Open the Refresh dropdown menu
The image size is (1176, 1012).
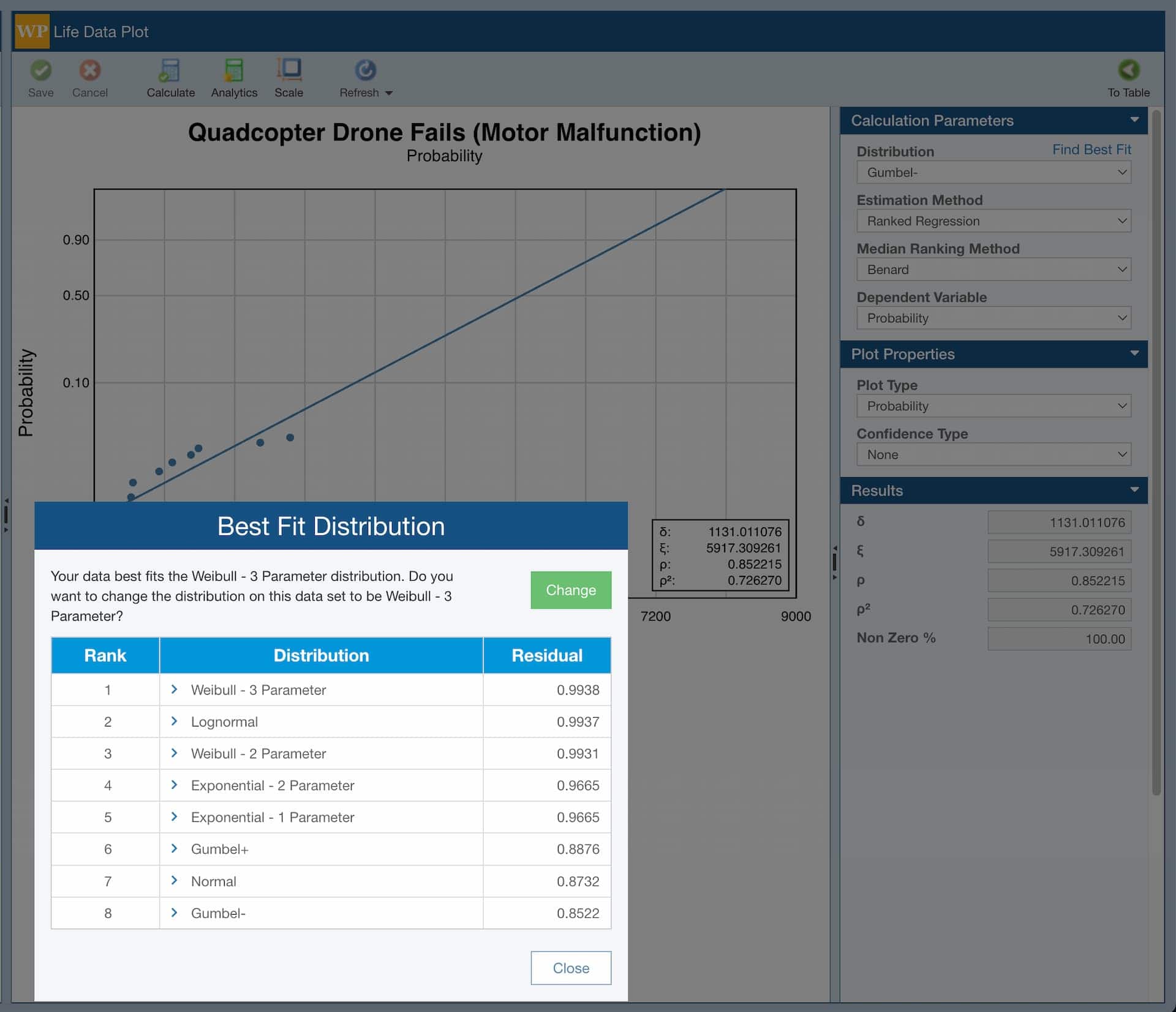(390, 93)
